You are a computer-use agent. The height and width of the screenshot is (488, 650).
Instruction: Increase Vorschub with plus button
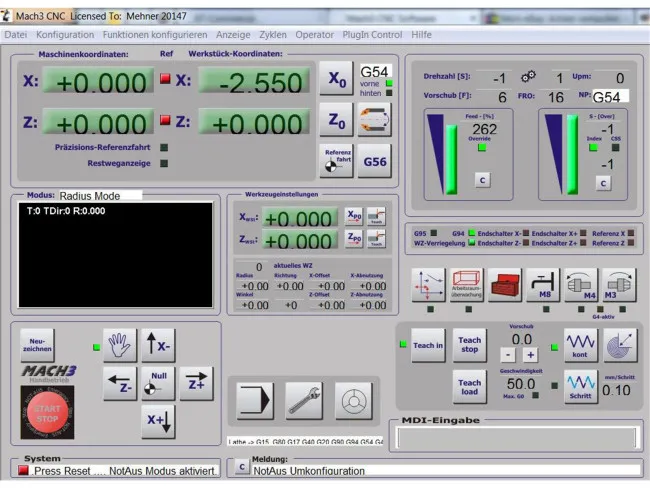pos(530,354)
